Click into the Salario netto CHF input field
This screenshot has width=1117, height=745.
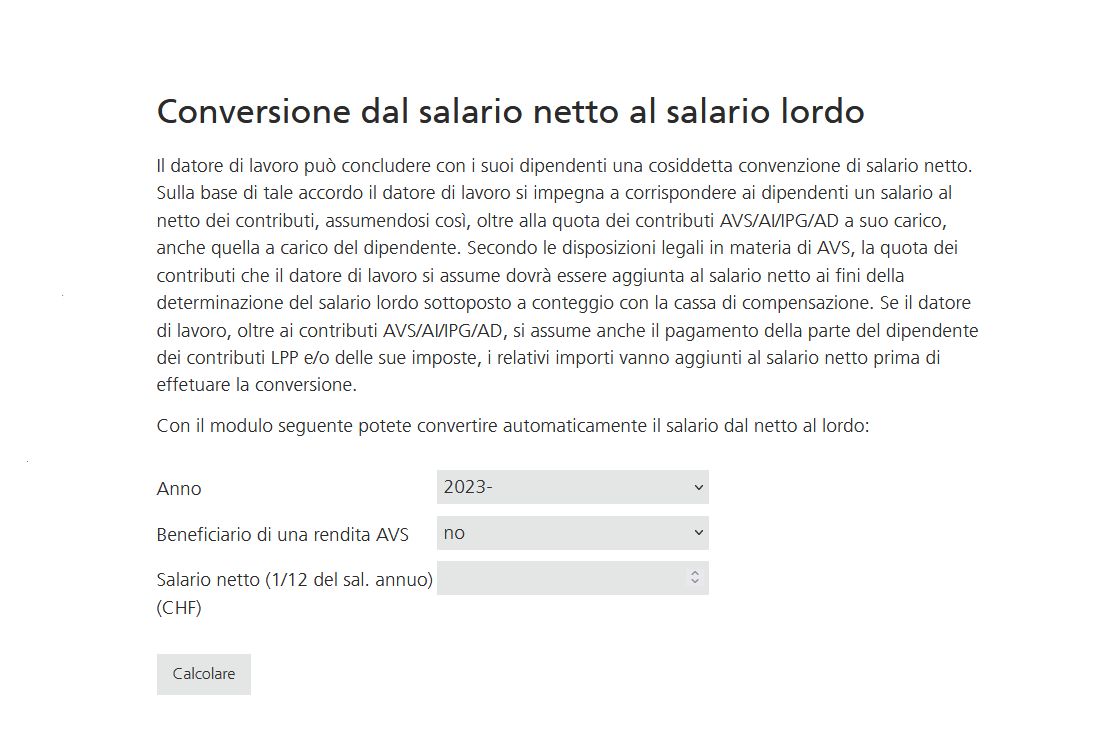(x=560, y=577)
